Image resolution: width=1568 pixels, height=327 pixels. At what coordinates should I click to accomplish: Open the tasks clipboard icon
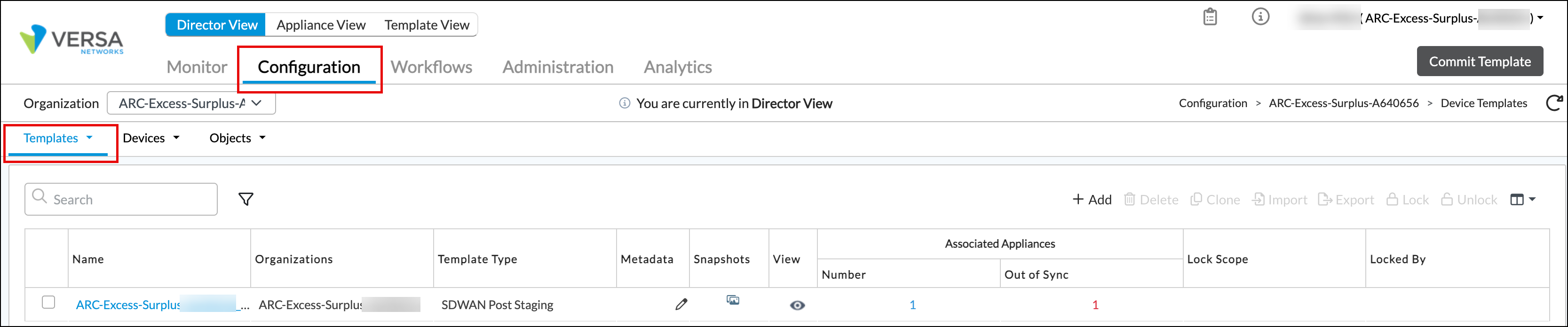1210,17
